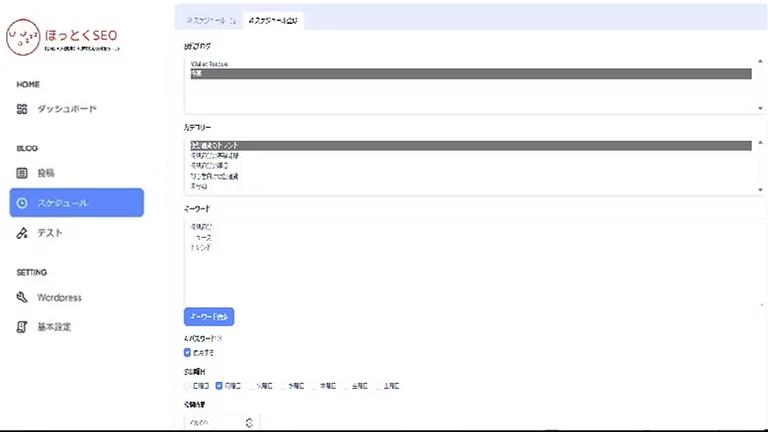The image size is (768, 432).
Task: Open the Wordpress settings link text
Action: (x=59, y=297)
